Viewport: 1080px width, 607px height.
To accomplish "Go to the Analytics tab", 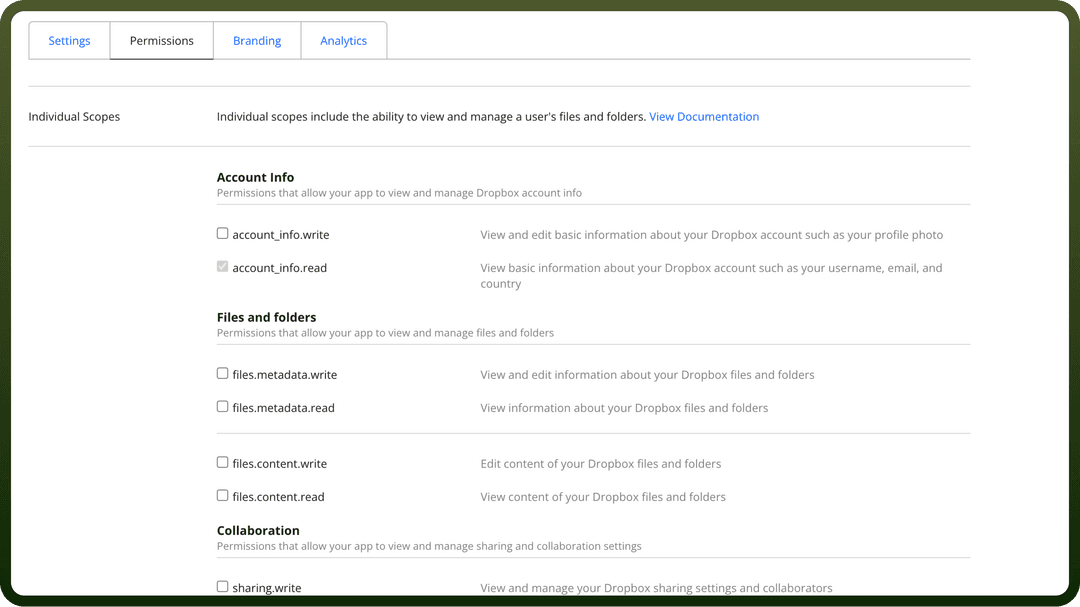I will tap(343, 41).
